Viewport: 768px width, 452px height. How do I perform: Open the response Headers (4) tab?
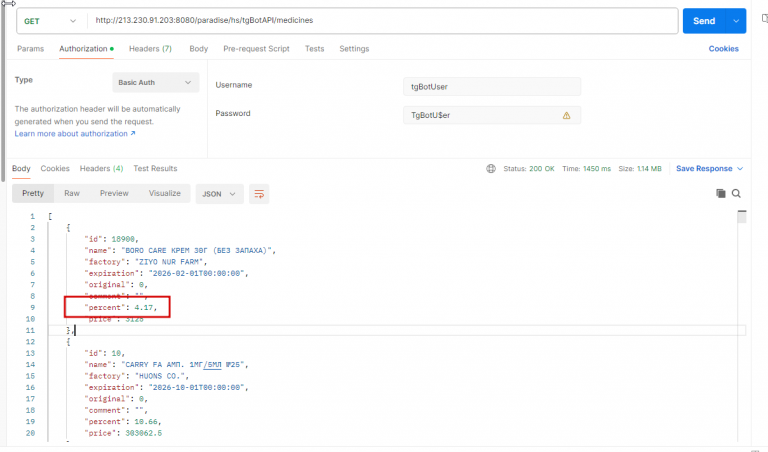(101, 168)
